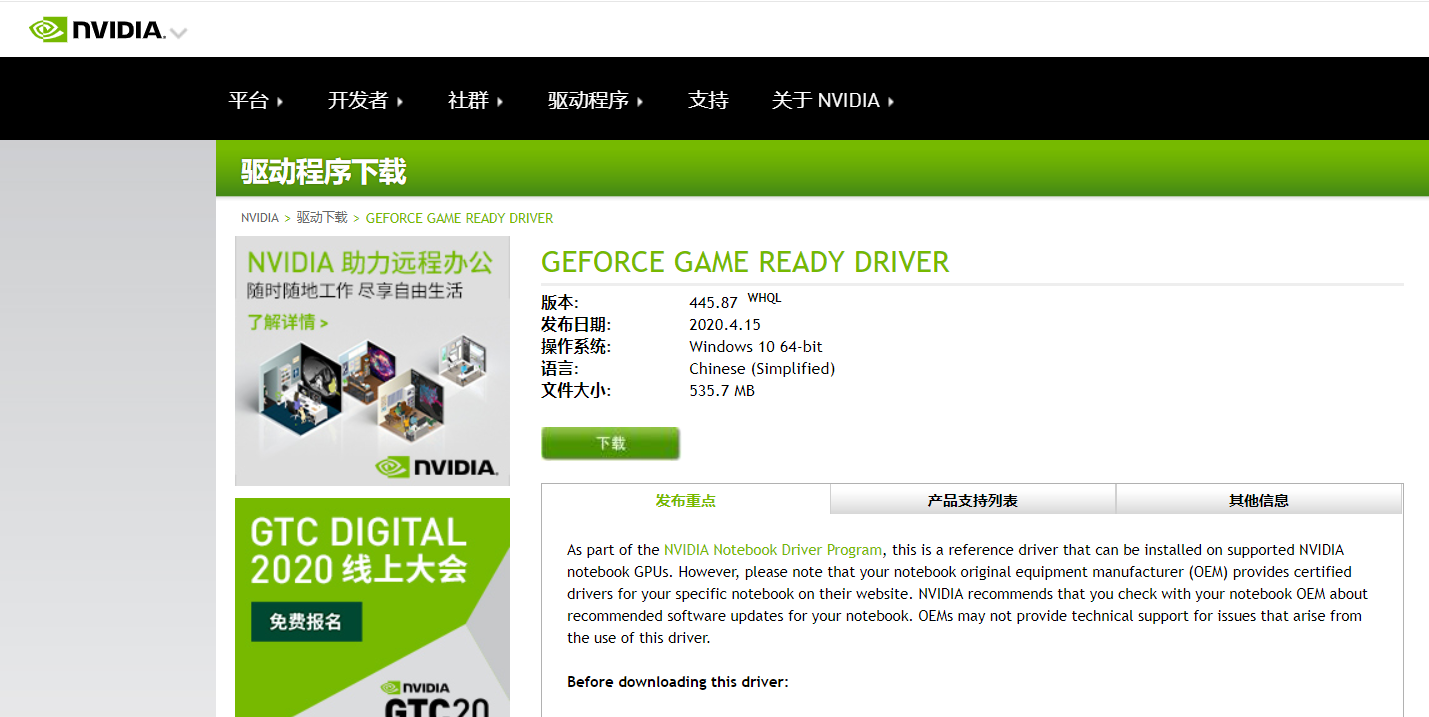The width and height of the screenshot is (1429, 717).
Task: Expand the 关于 NVIDIA dropdown
Action: point(828,99)
